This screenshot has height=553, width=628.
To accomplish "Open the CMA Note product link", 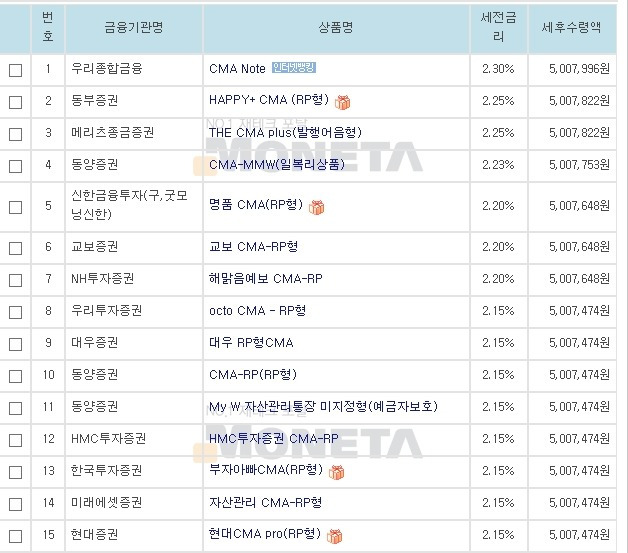I will pos(237,69).
